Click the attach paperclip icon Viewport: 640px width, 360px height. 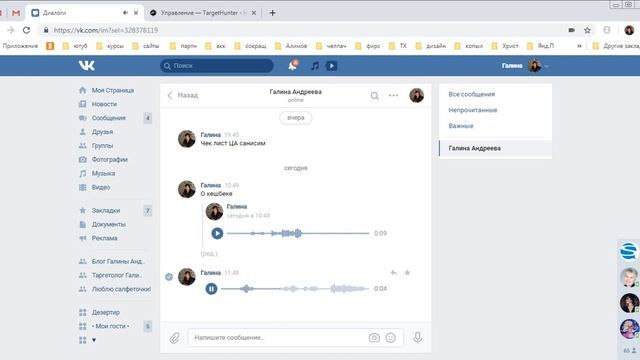pyautogui.click(x=174, y=338)
